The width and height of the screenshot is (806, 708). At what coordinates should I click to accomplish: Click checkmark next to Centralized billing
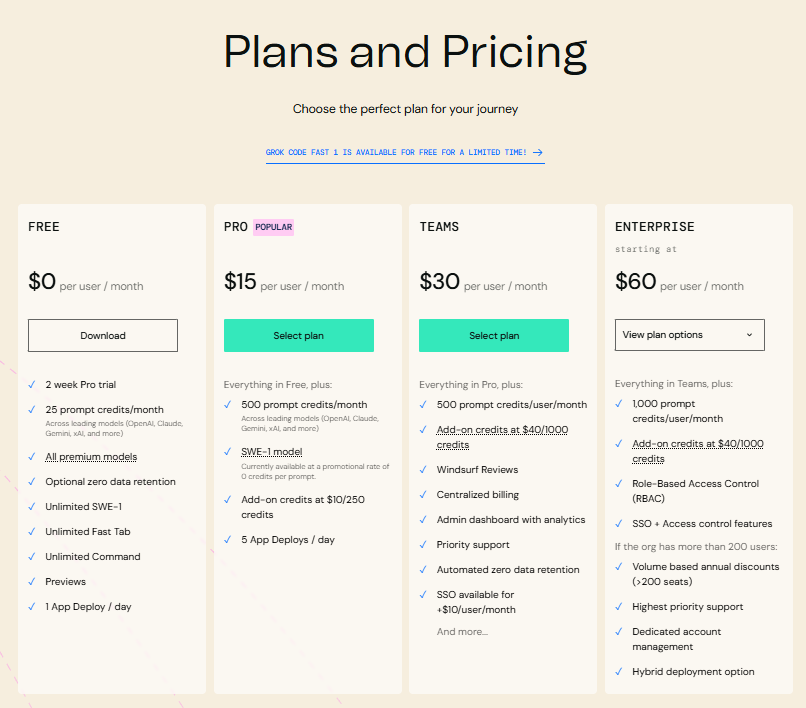423,494
